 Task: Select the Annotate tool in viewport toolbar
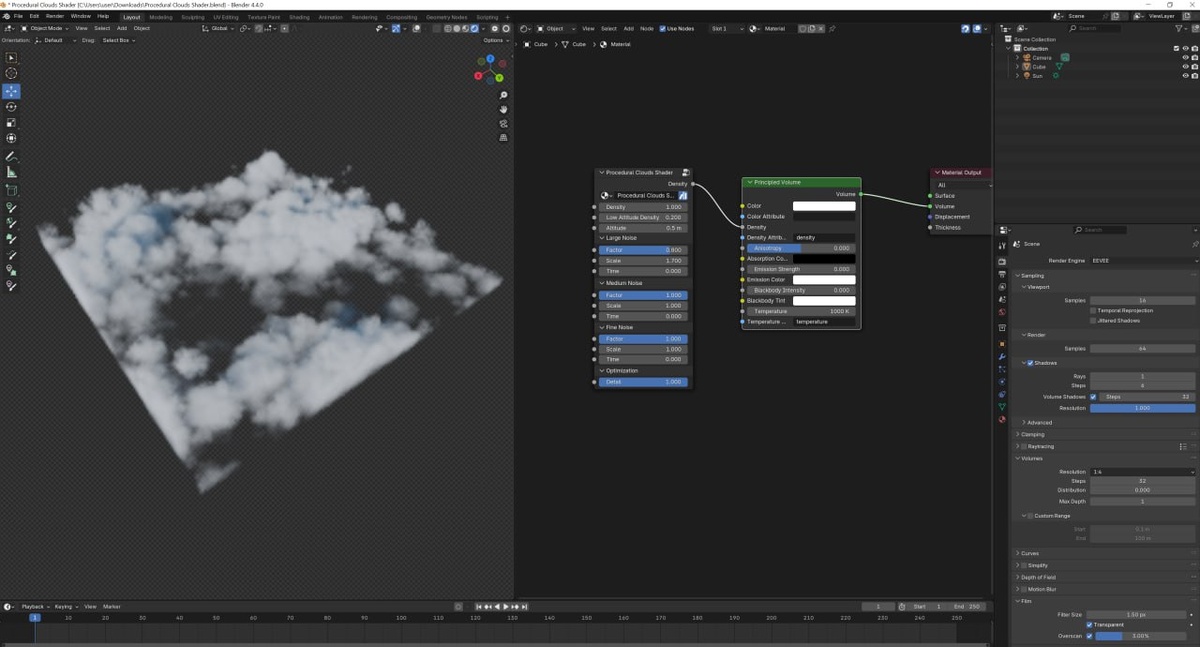[x=11, y=157]
